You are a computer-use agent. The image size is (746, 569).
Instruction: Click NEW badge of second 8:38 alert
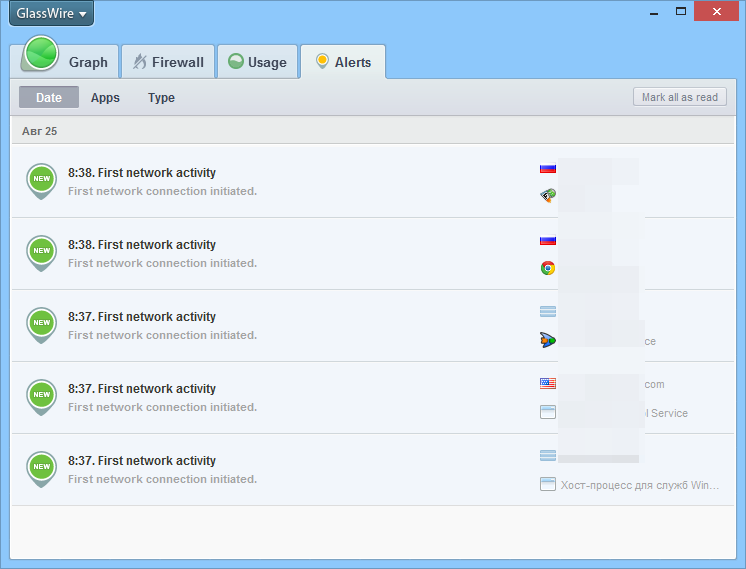coord(41,253)
